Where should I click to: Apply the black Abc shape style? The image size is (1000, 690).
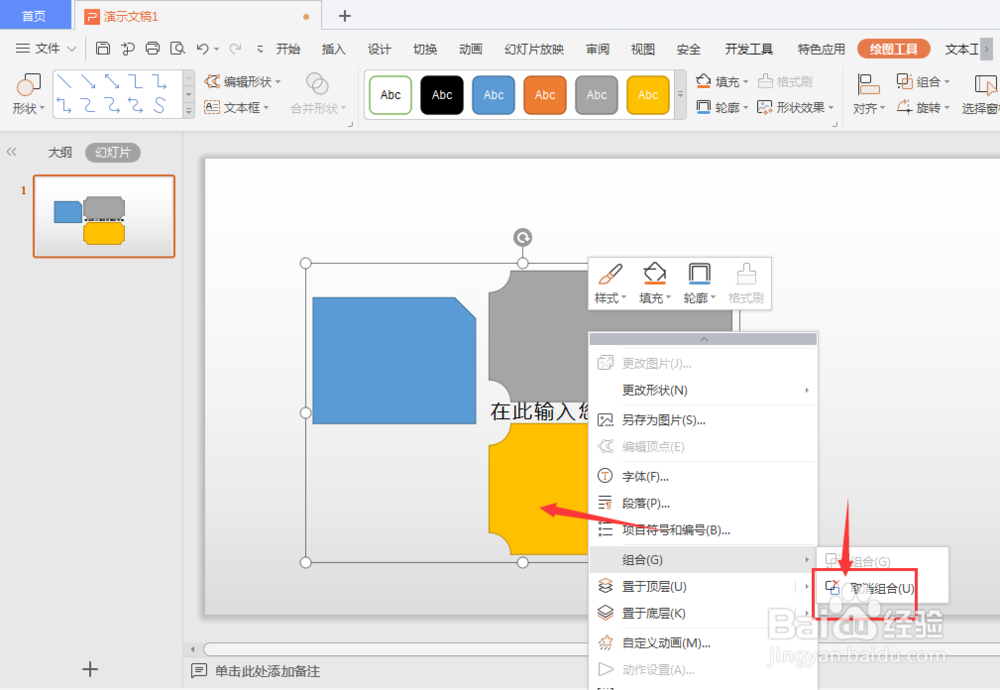[x=442, y=95]
